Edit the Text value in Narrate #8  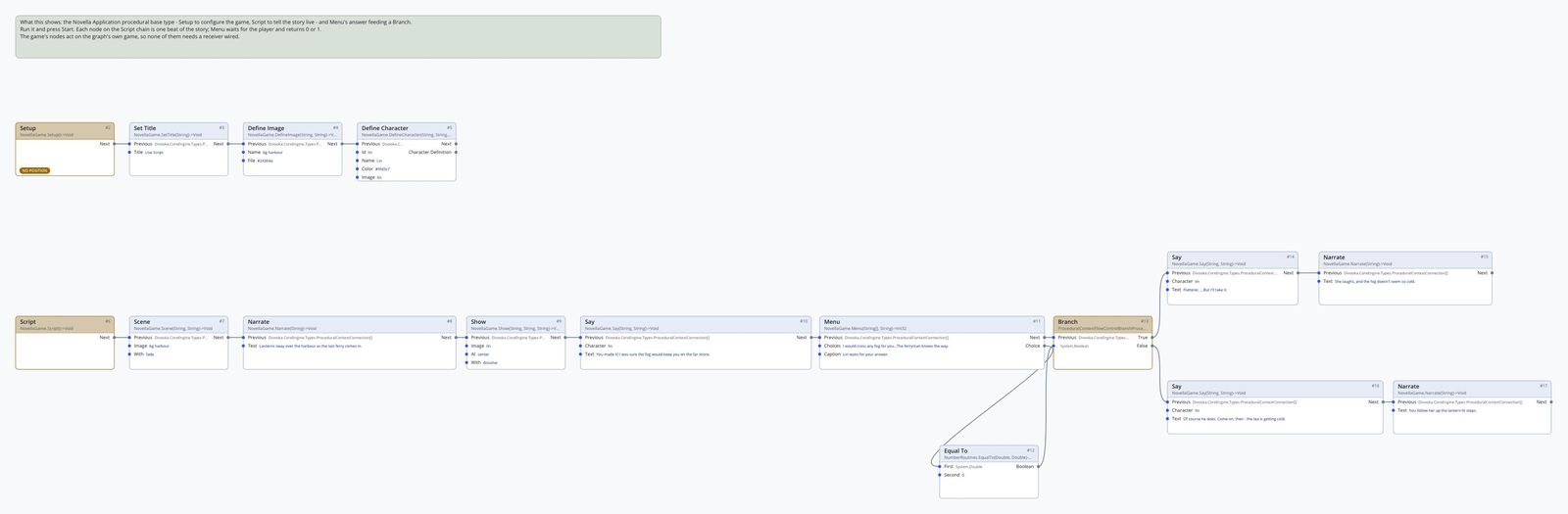[x=311, y=347]
